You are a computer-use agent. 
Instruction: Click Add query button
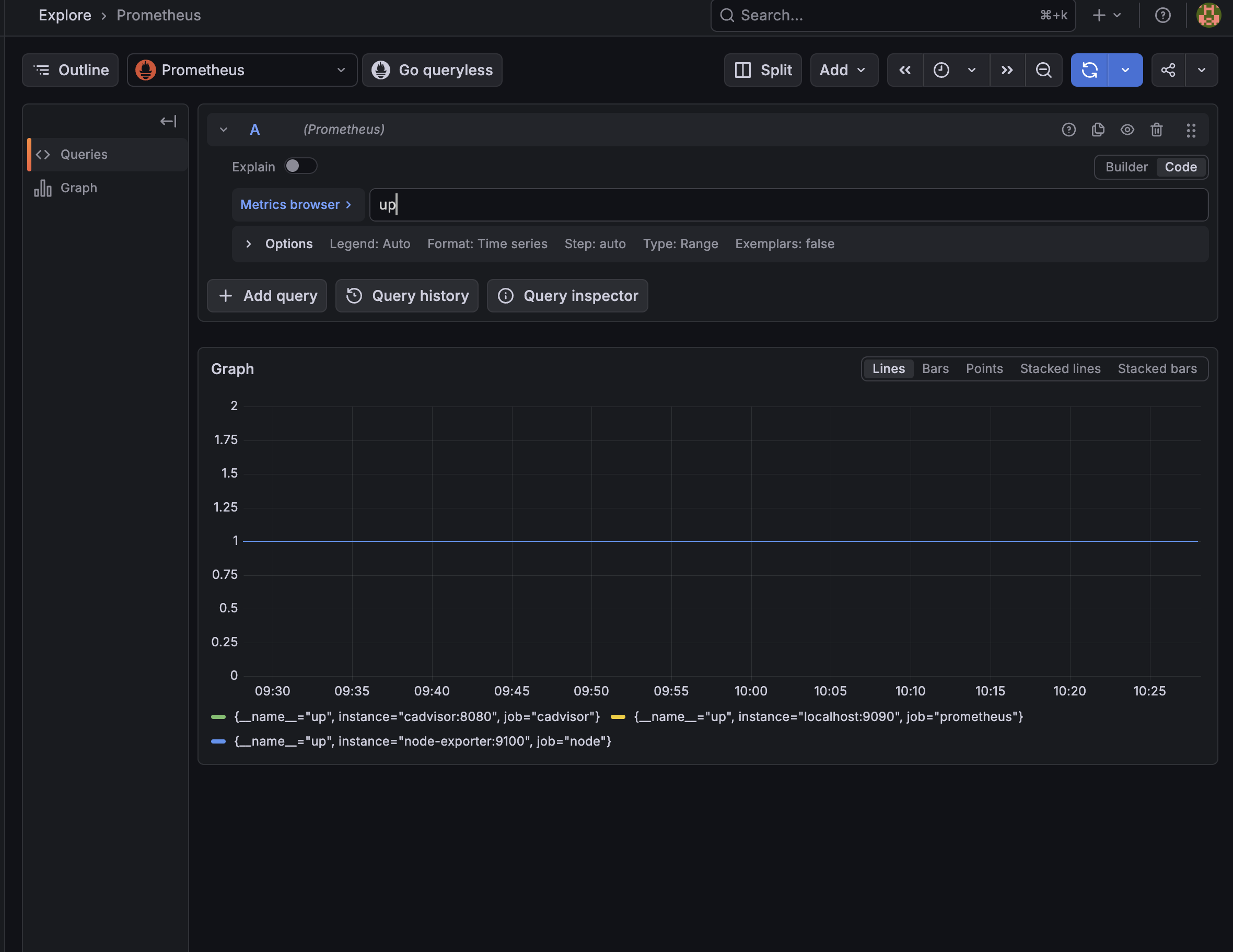click(x=267, y=296)
